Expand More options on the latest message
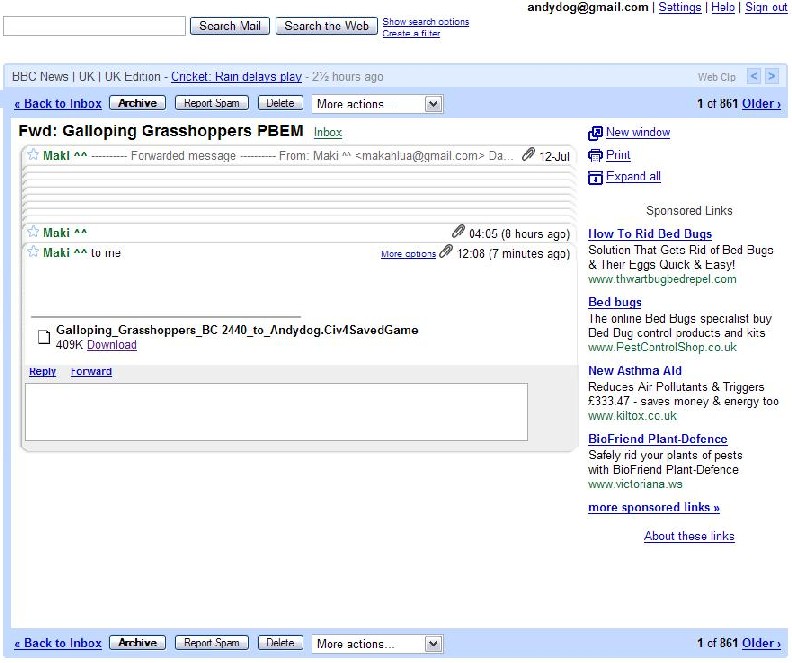 408,254
